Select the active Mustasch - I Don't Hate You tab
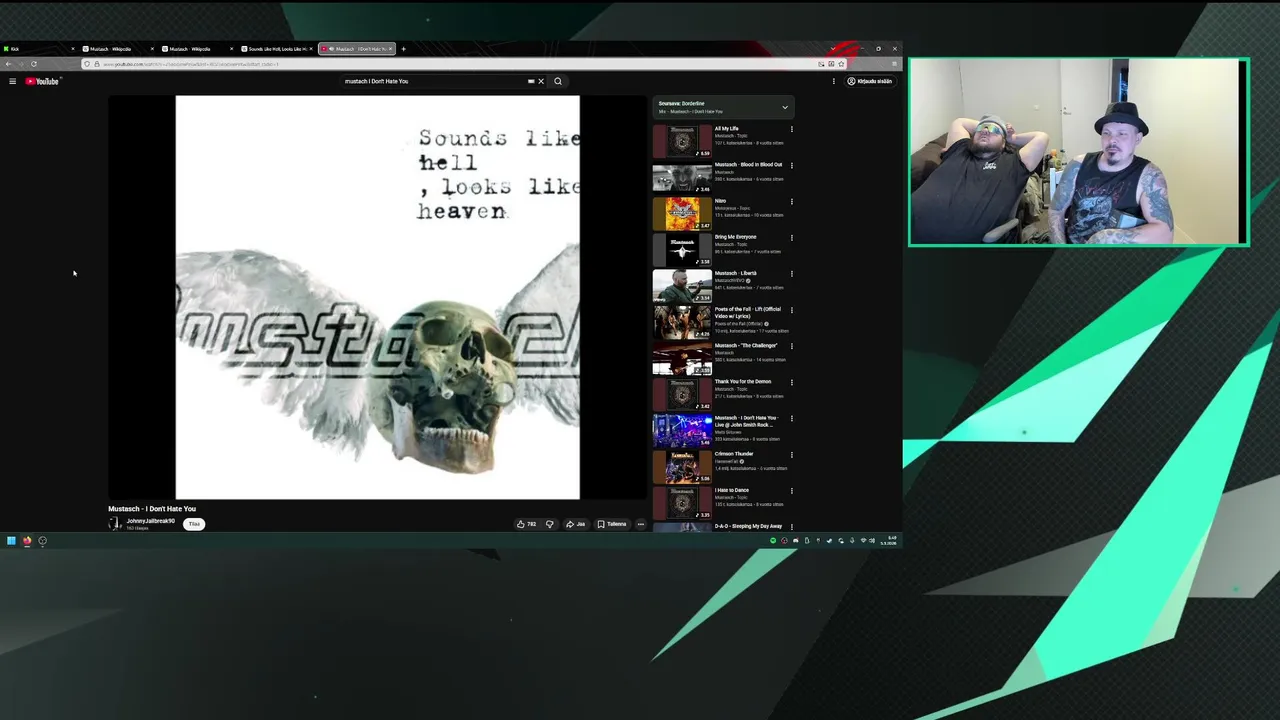 tap(357, 48)
